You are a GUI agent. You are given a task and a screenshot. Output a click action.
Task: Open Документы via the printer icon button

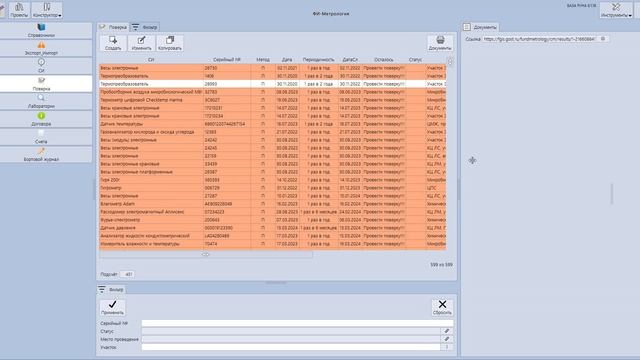pos(440,43)
